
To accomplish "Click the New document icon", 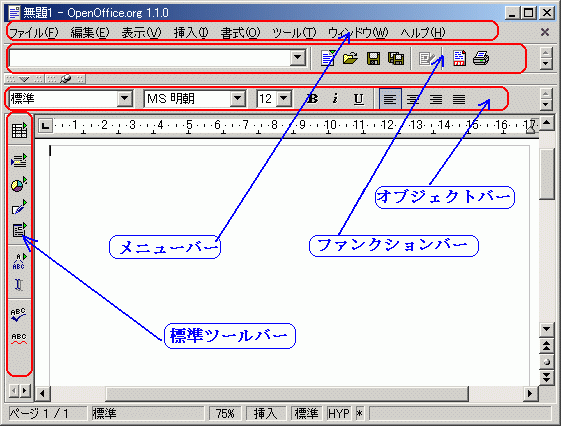I will (328, 58).
